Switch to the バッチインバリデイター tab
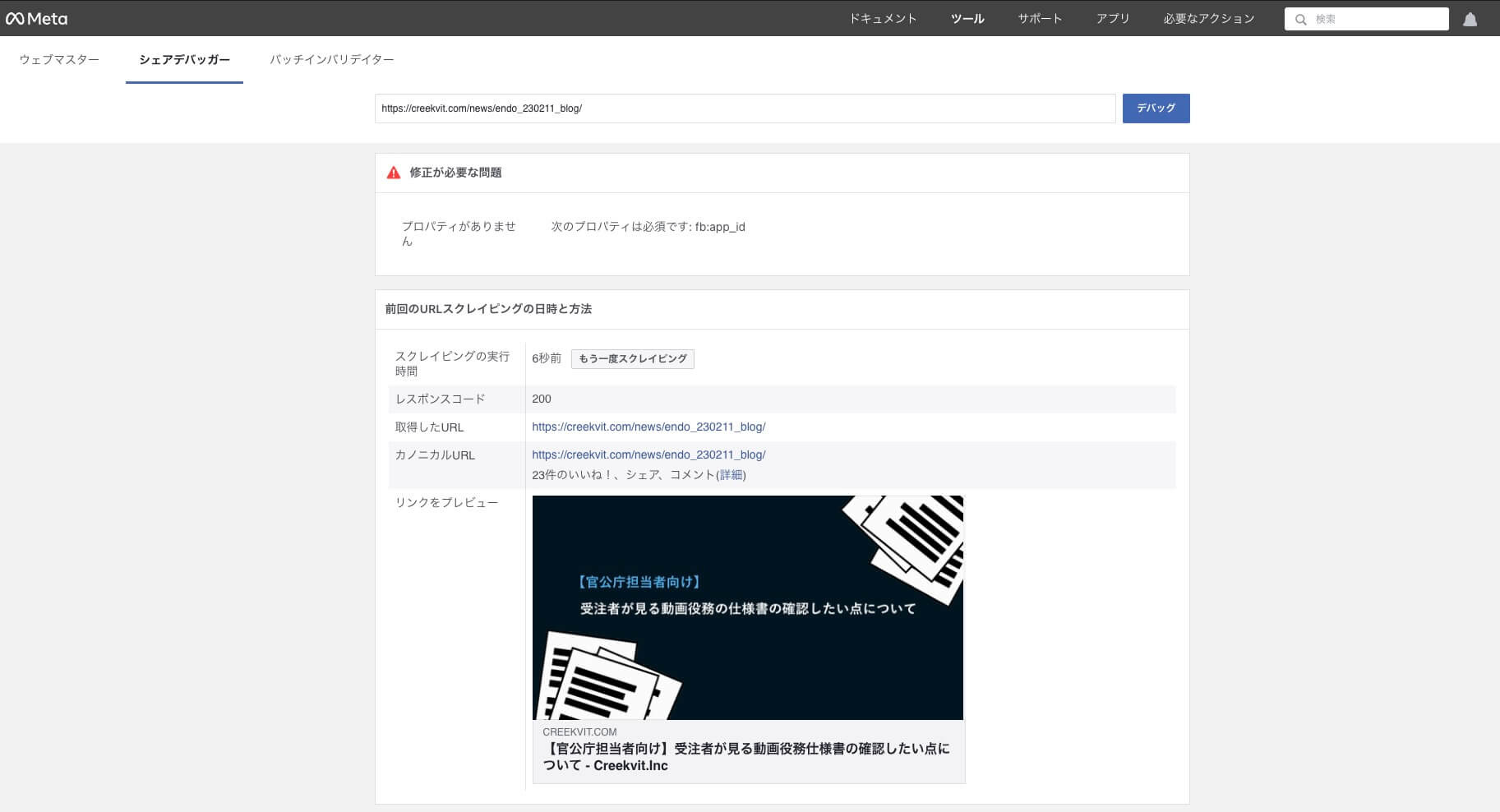Viewport: 1500px width, 812px height. [x=331, y=59]
